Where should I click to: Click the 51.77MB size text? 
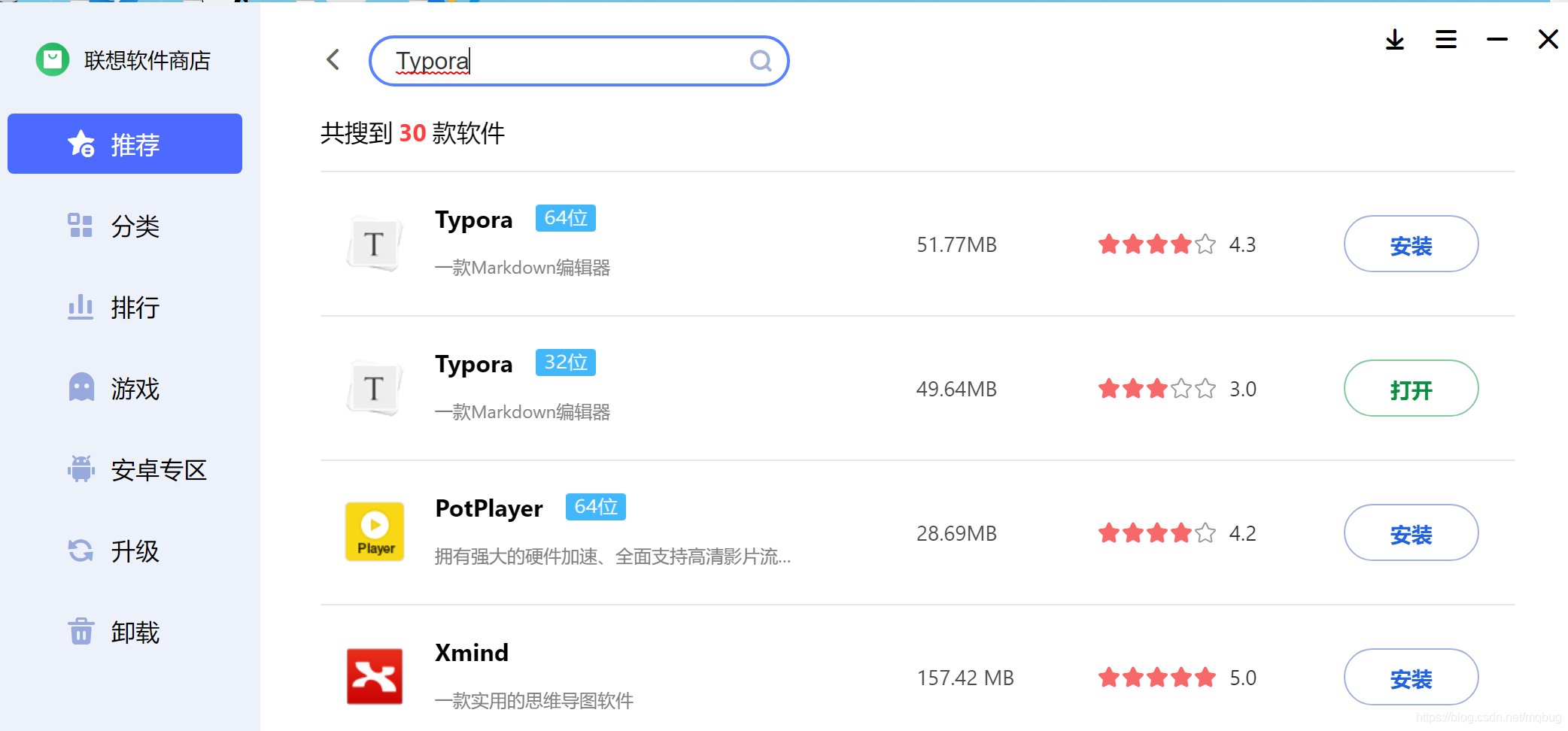click(956, 244)
